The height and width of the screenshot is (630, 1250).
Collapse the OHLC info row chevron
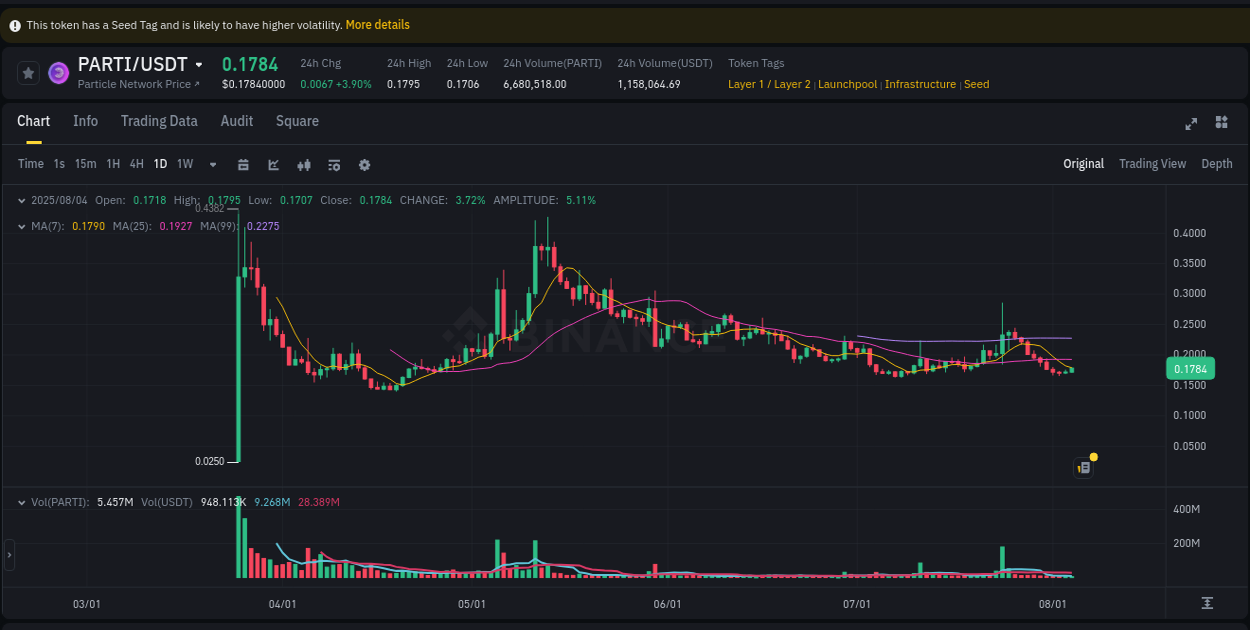coord(22,200)
